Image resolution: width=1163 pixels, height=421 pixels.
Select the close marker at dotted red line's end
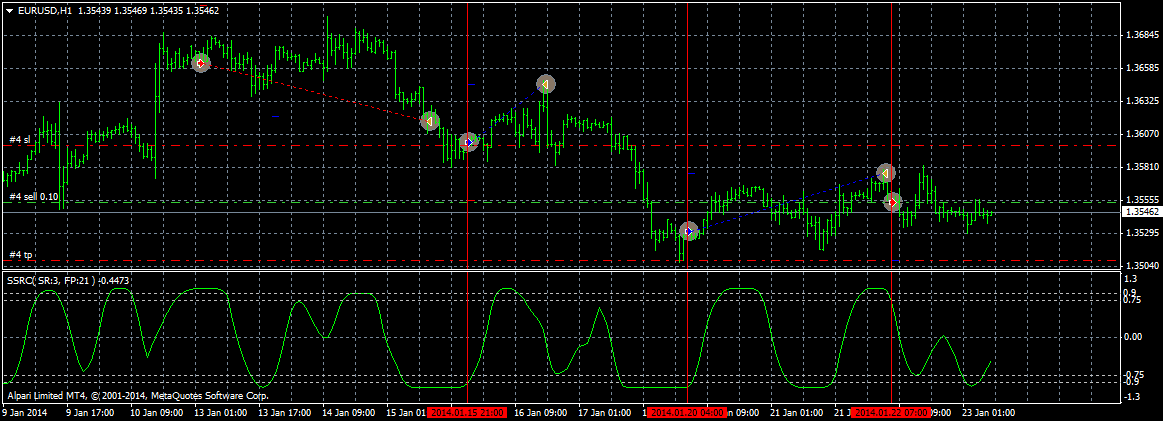(x=430, y=121)
